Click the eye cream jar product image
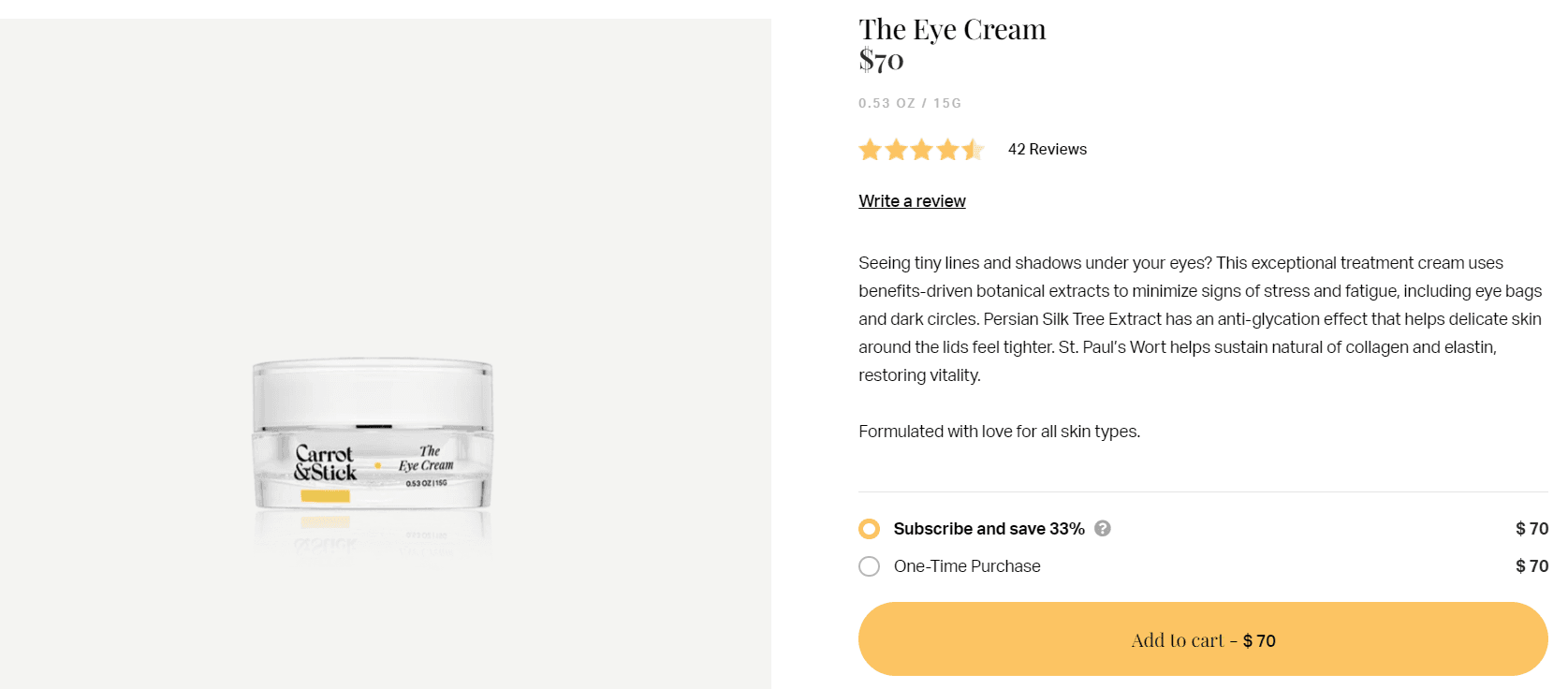This screenshot has width=1568, height=689. click(x=373, y=433)
